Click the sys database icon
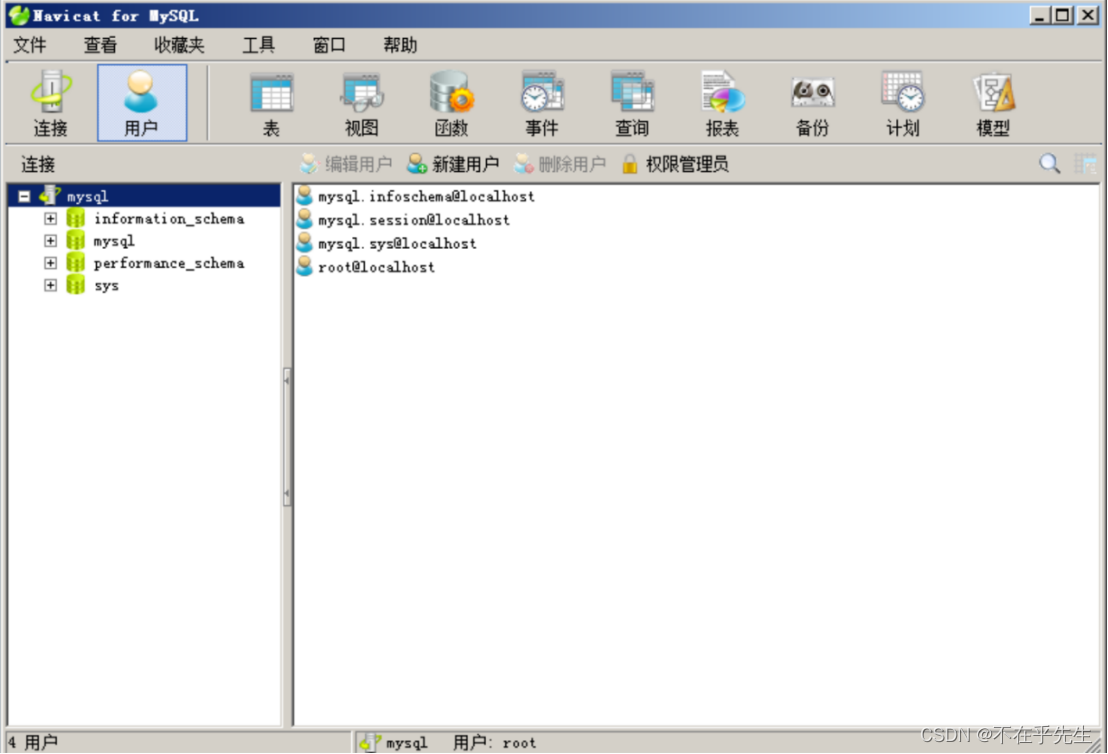1108x754 pixels. (76, 285)
